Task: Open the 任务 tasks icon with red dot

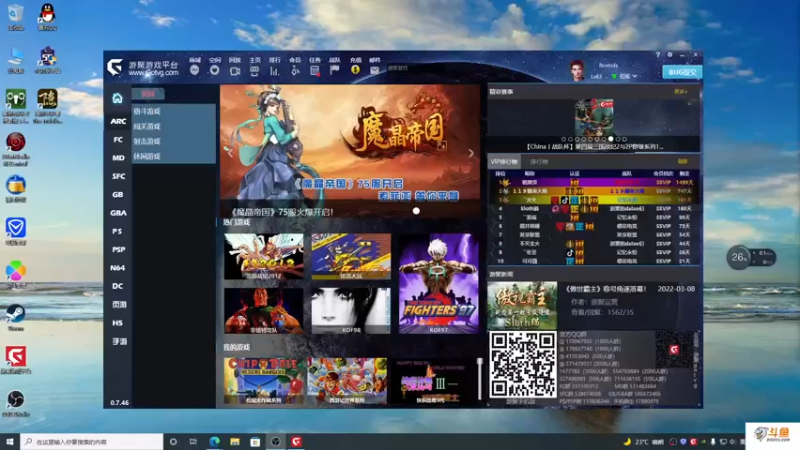Action: click(x=315, y=71)
